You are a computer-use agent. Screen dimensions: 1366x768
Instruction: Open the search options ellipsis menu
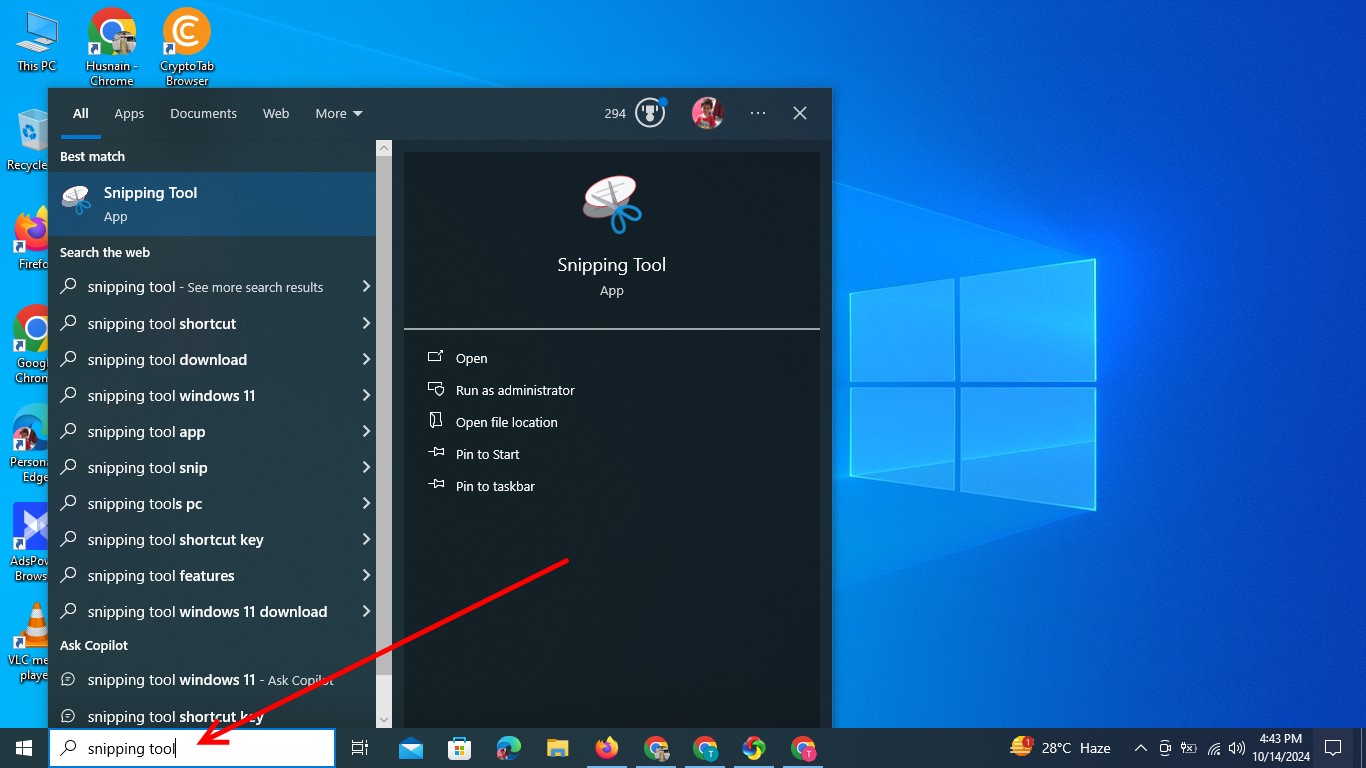coord(758,113)
